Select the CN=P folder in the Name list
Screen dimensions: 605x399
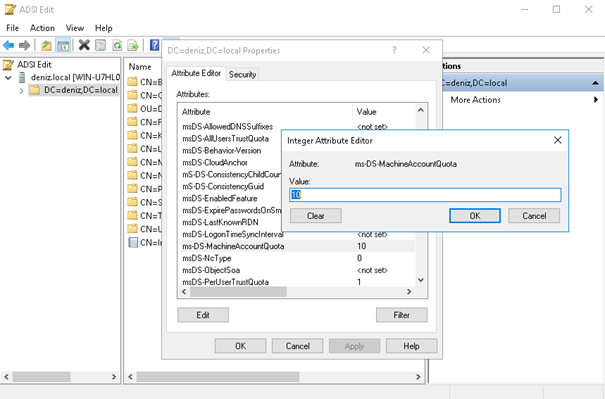145,189
